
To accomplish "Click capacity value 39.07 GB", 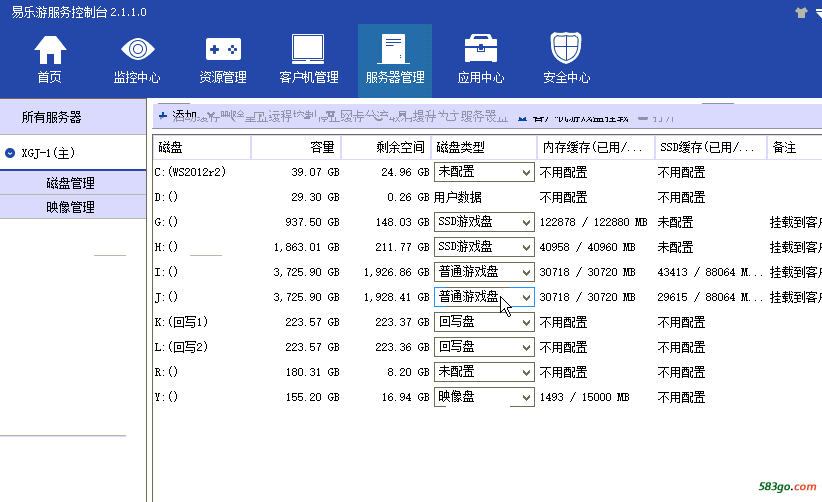I will [x=315, y=172].
